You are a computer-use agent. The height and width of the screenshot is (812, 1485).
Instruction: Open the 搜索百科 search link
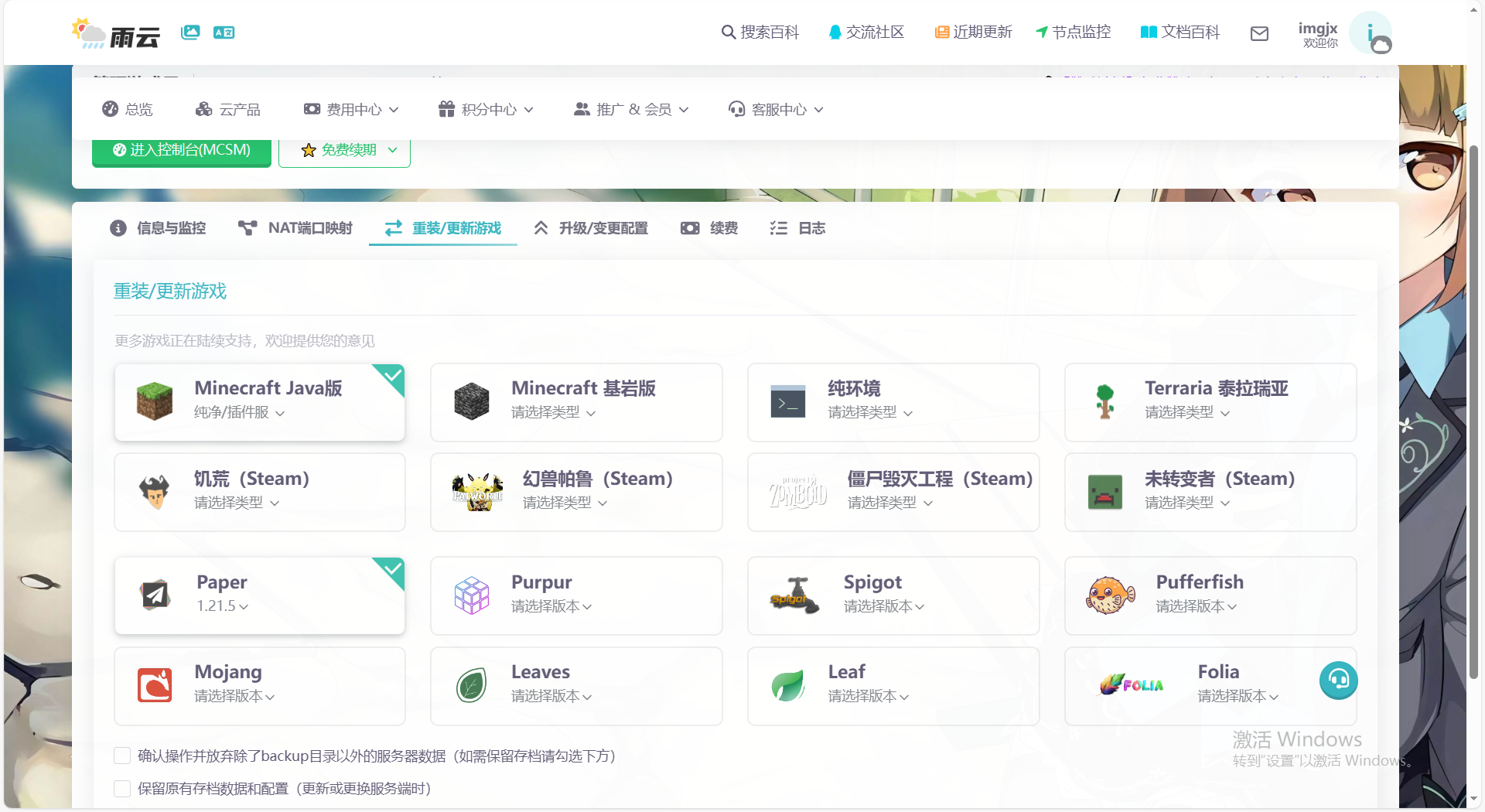[760, 32]
